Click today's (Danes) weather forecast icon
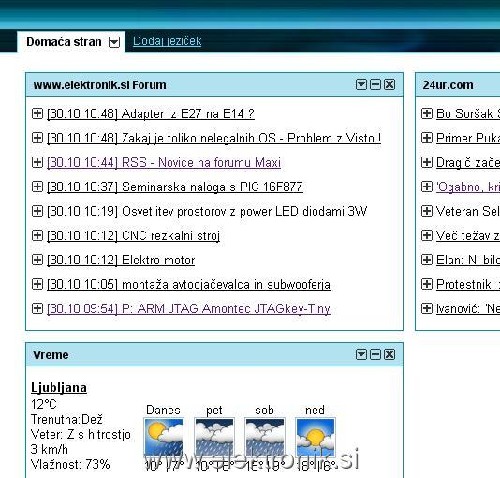This screenshot has height=478, width=500. tap(164, 437)
